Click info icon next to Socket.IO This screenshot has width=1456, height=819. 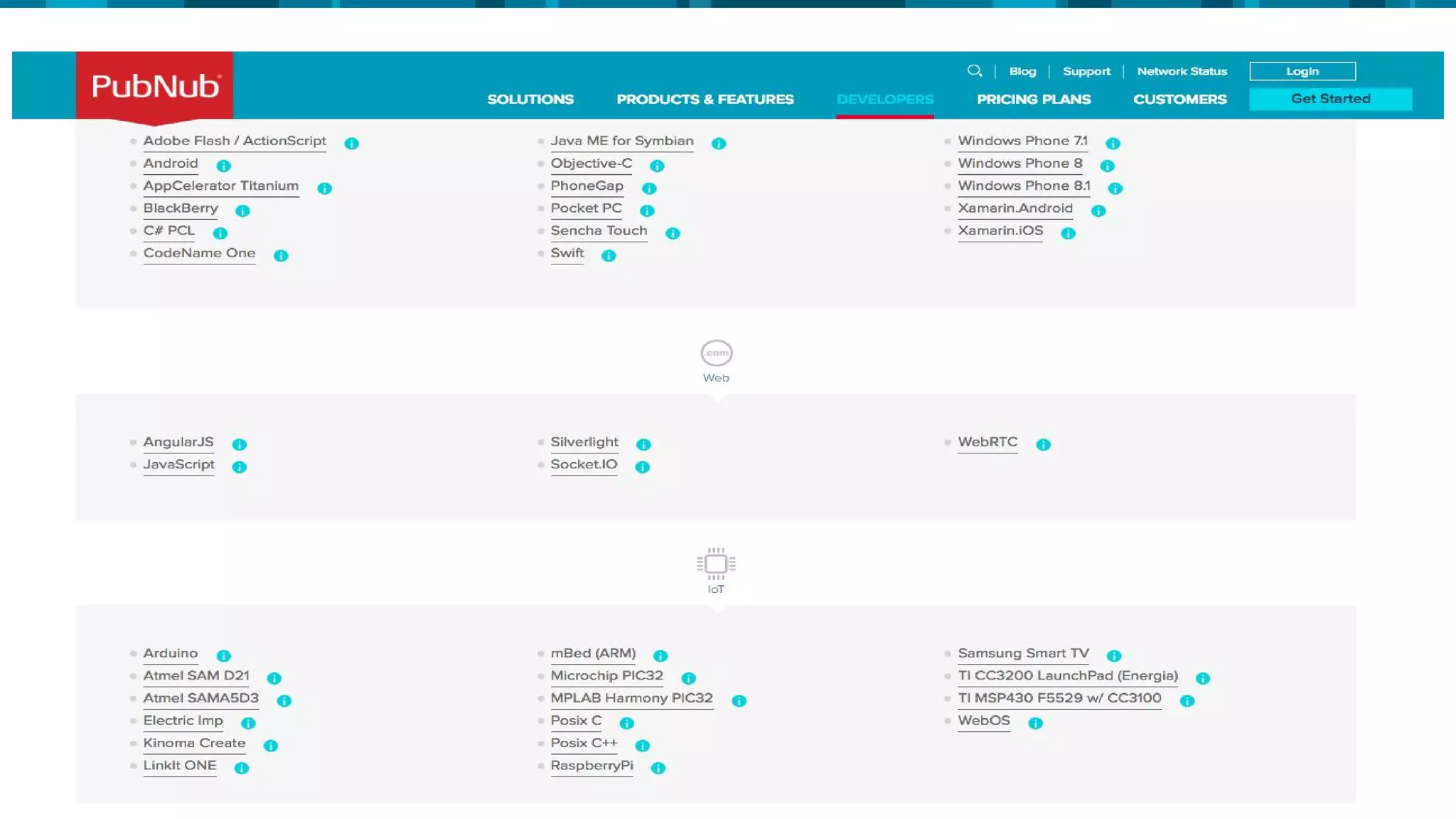coord(642,467)
